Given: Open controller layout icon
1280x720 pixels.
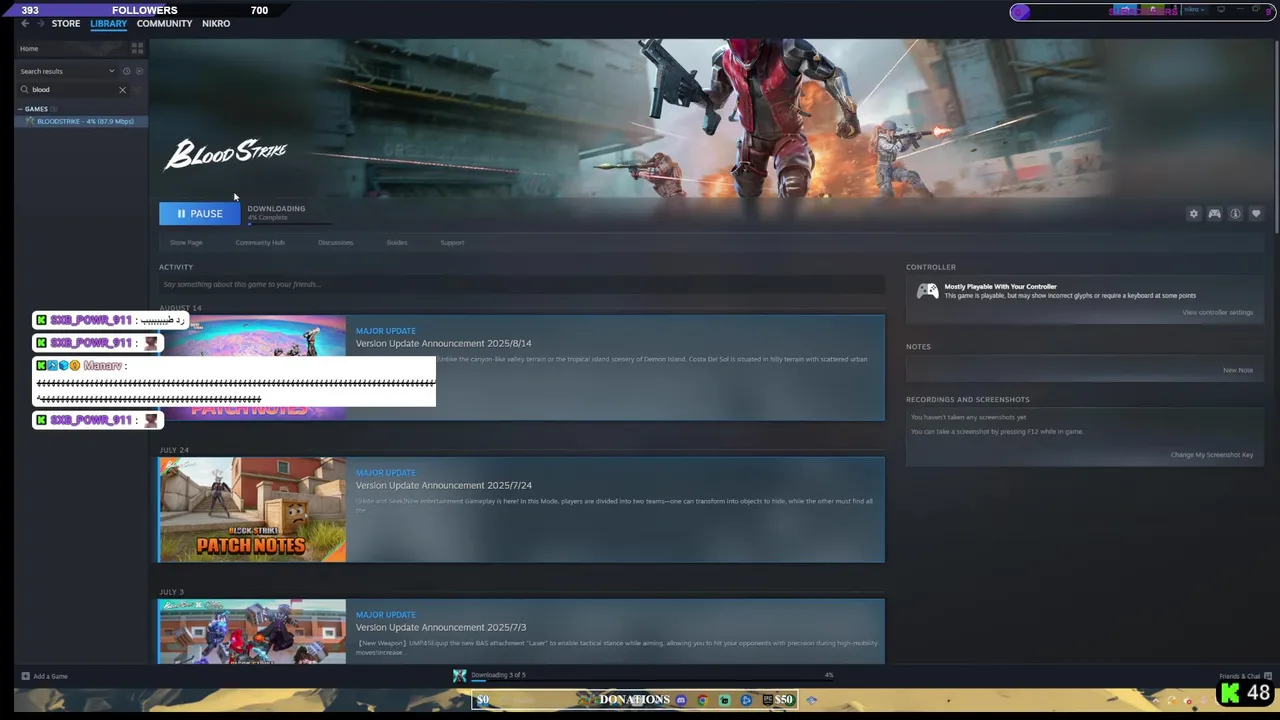Looking at the screenshot, I should [1214, 213].
